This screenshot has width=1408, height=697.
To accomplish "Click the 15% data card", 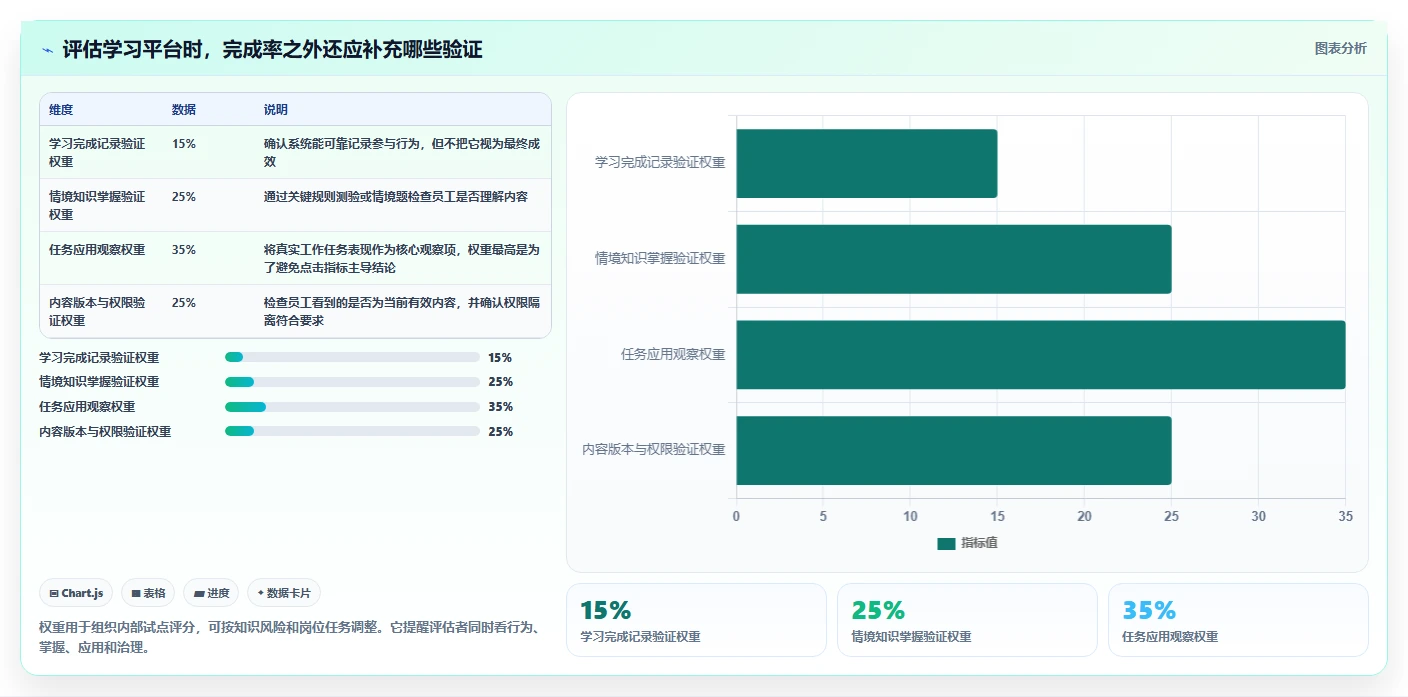I will tap(696, 620).
